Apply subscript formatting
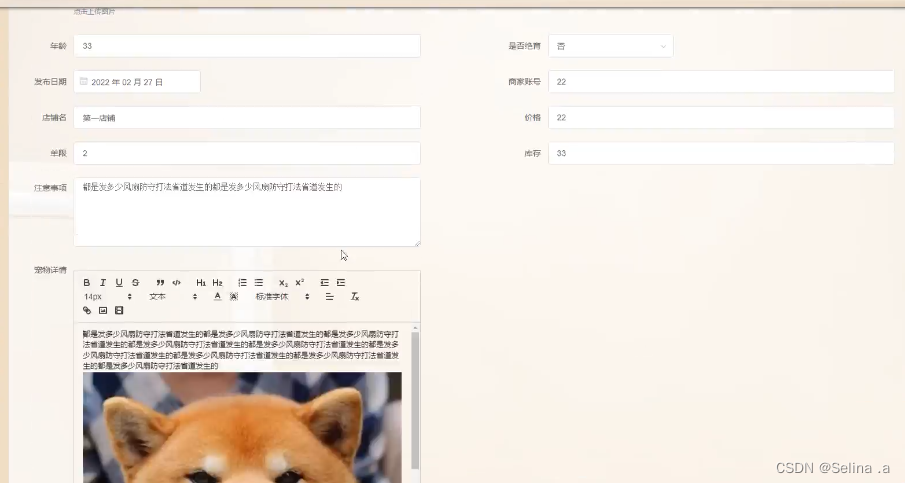 tap(283, 283)
